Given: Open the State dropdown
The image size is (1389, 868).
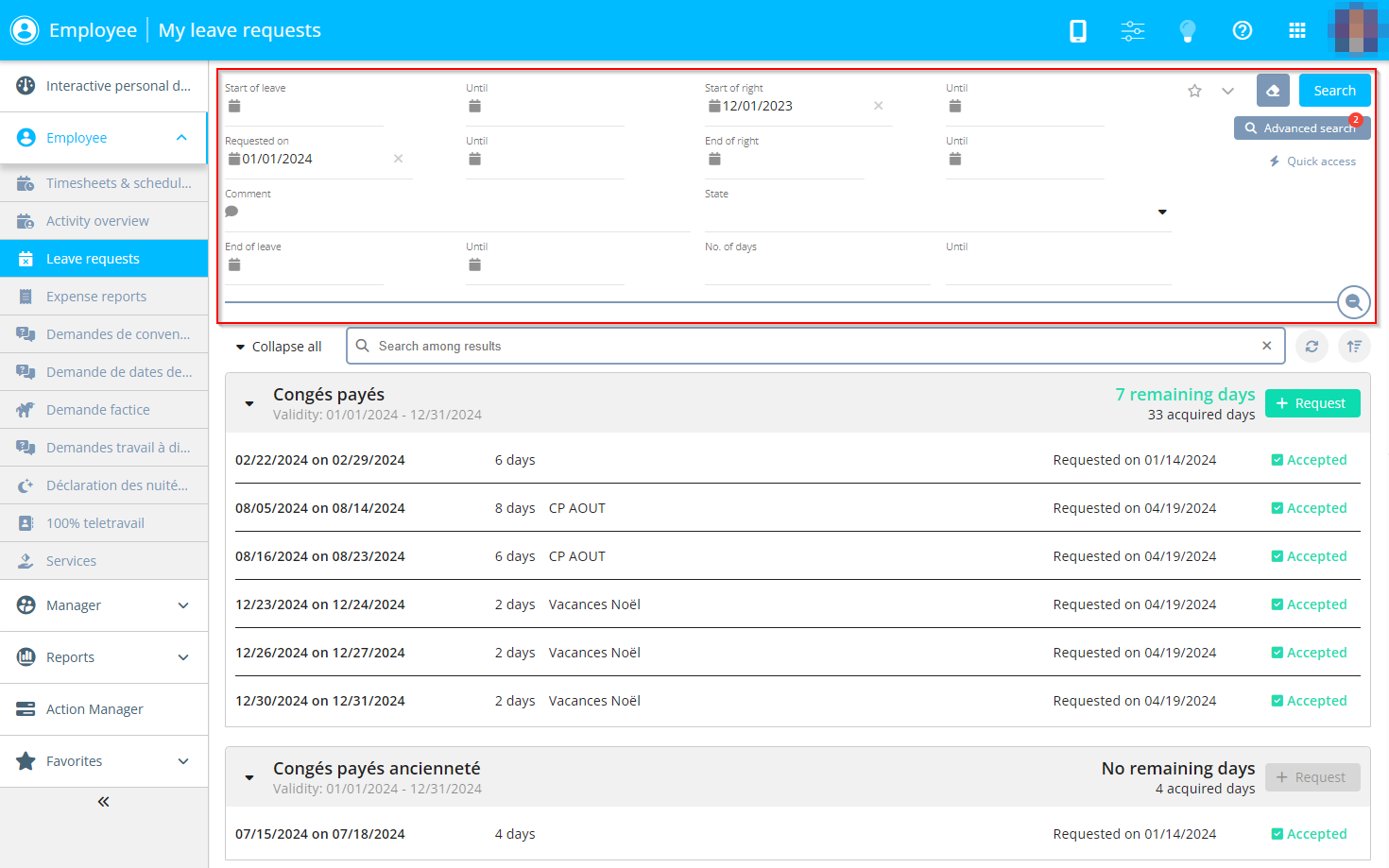Looking at the screenshot, I should point(1161,212).
